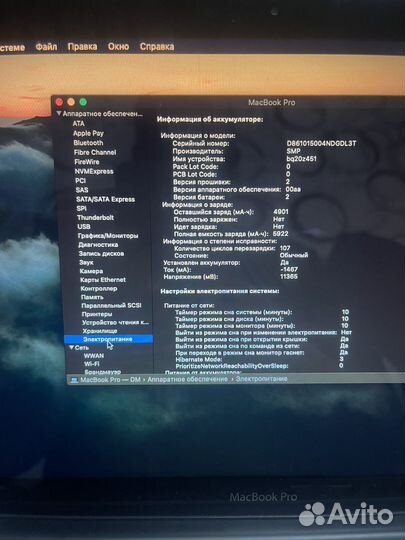Select Графика/Мониторы in the sidebar

(x=108, y=236)
